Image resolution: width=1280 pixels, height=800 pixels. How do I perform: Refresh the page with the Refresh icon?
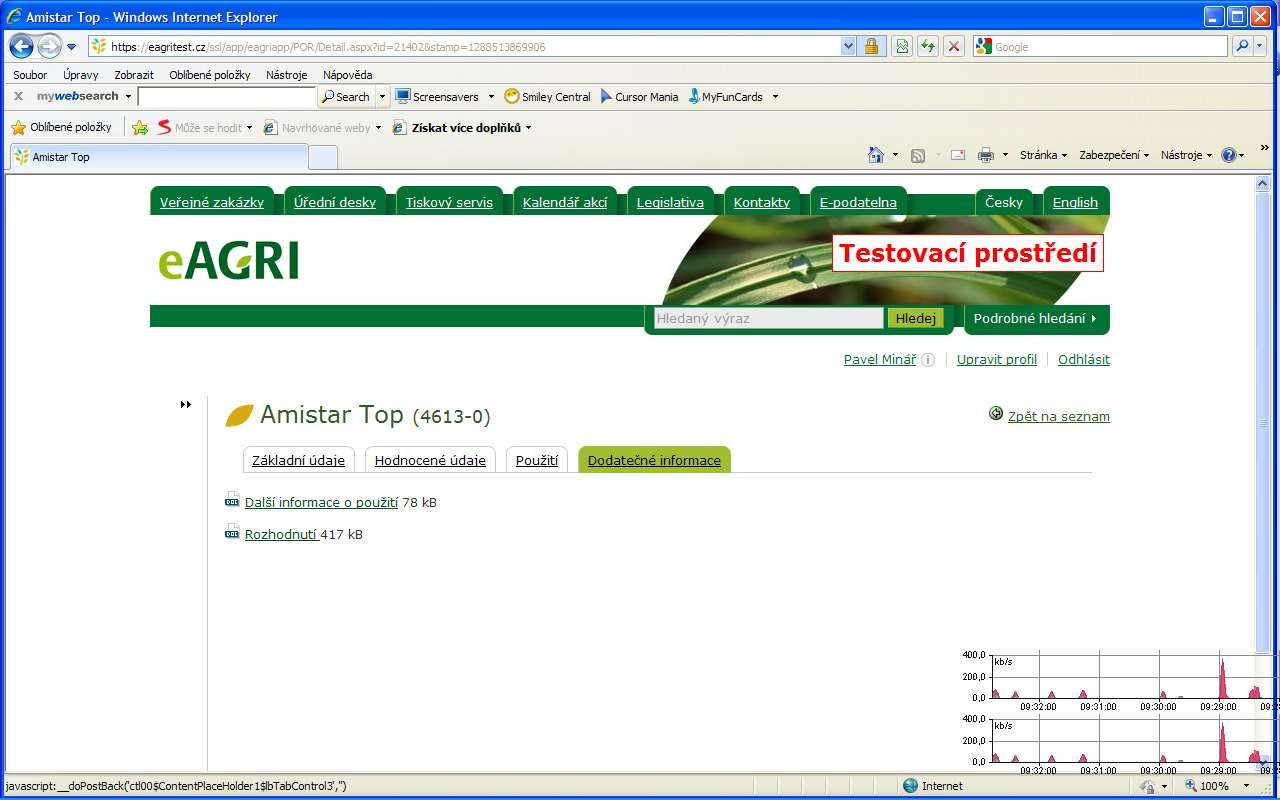coord(928,47)
